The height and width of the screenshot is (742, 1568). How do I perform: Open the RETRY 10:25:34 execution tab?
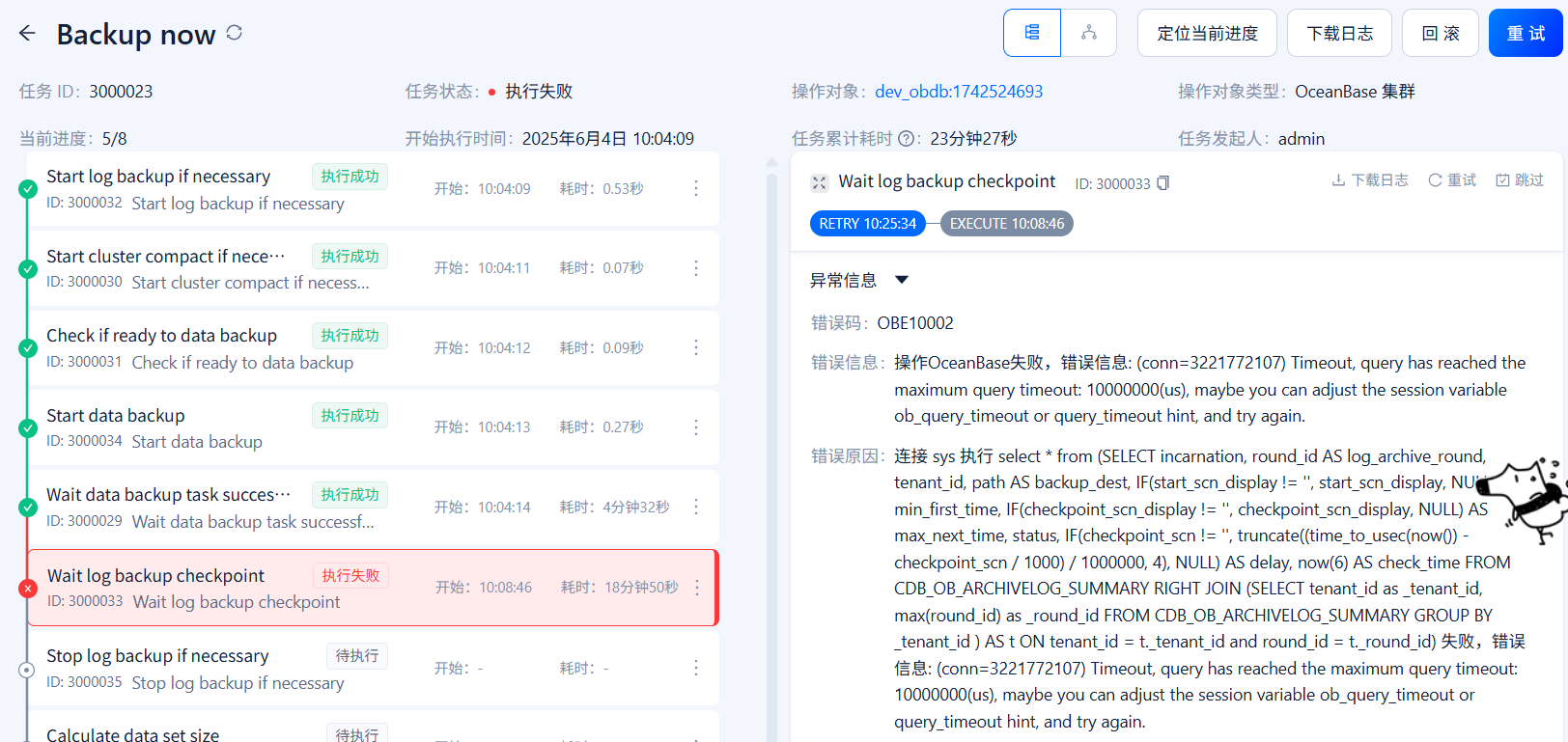(x=867, y=224)
